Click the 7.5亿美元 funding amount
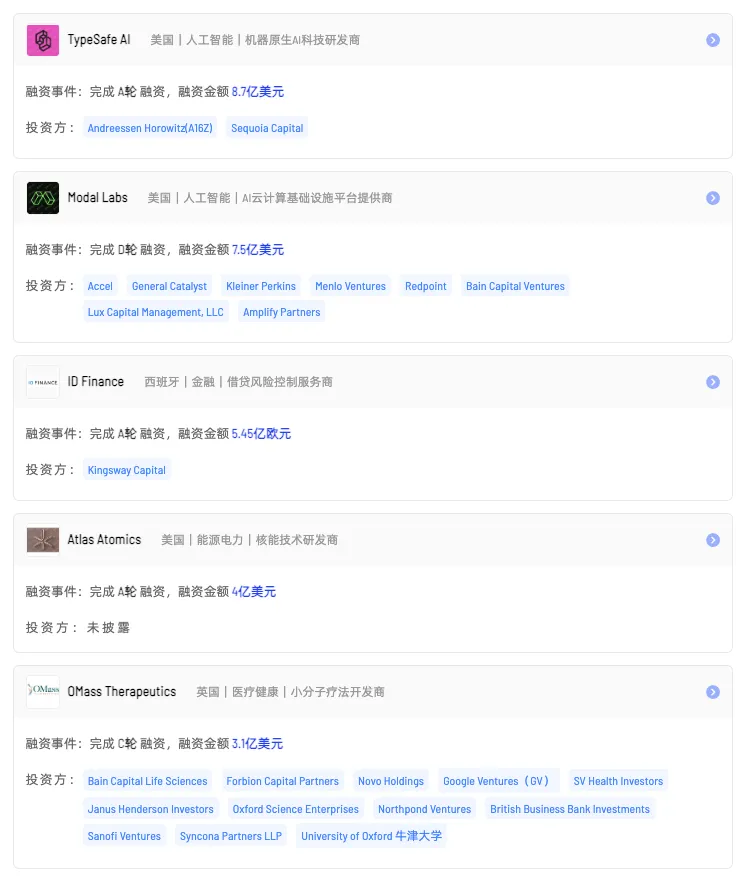The image size is (743, 879). 258,249
